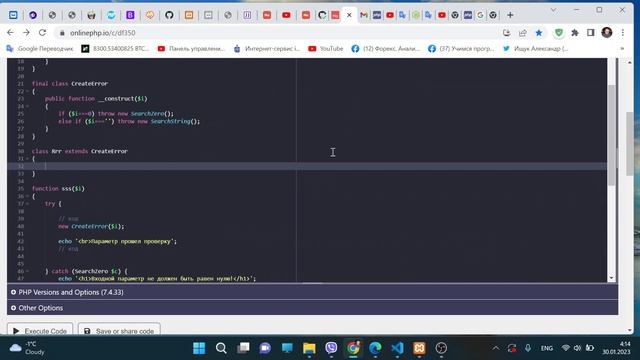Screen dimensions: 640x360
Task: Switch to the Google G tab
Action: [x=480, y=15]
